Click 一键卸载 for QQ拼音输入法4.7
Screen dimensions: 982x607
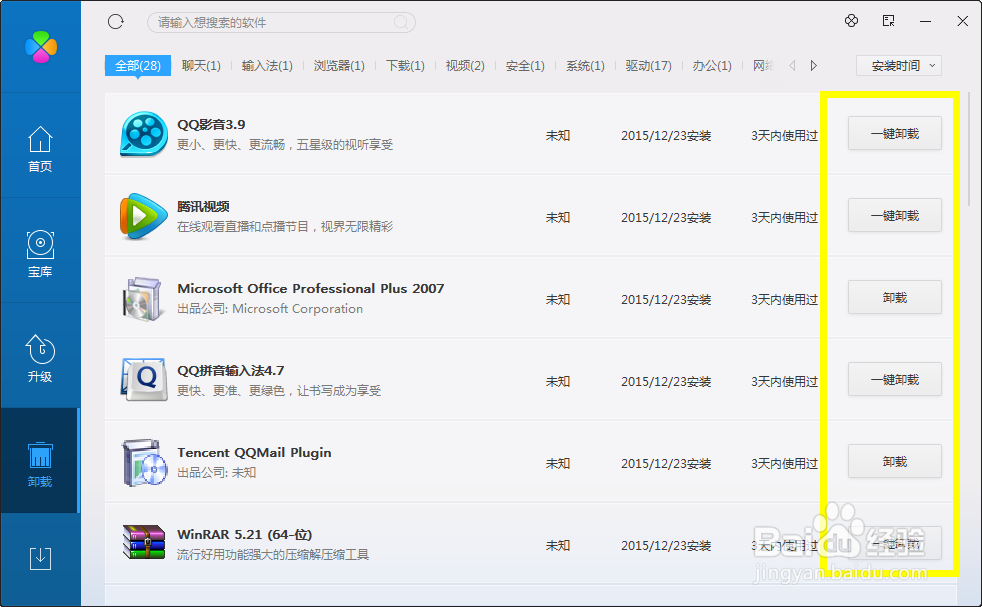coord(895,380)
